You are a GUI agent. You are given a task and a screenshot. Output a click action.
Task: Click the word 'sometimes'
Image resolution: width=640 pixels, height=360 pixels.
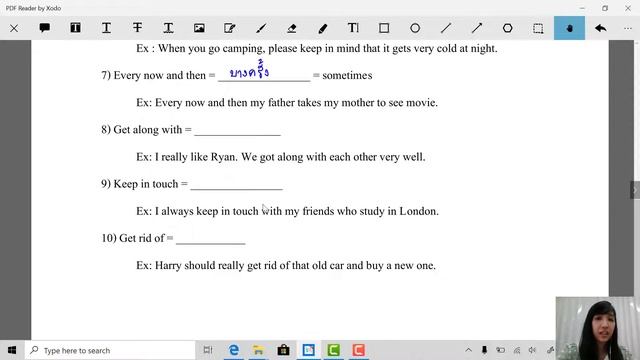tap(347, 76)
